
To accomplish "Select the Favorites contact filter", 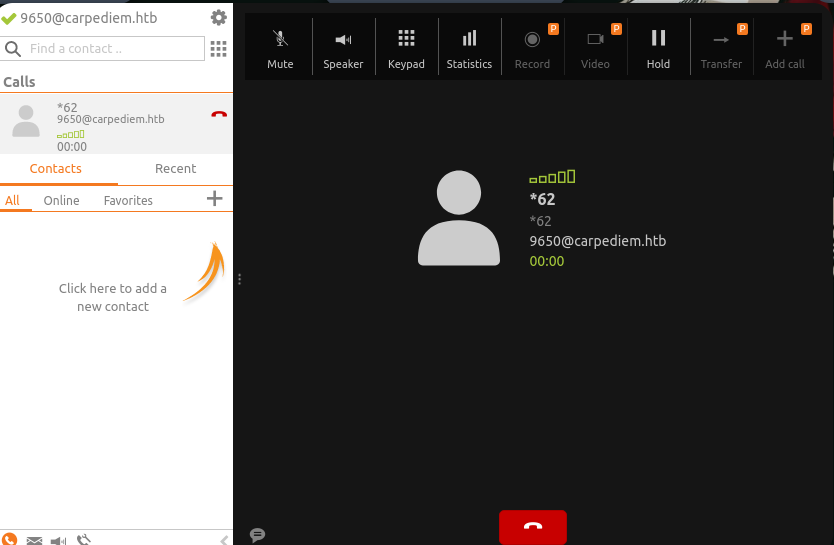I will [128, 200].
